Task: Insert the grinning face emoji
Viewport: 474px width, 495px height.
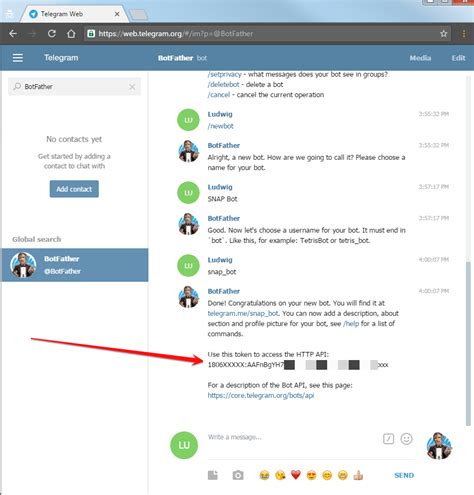Action: click(343, 475)
